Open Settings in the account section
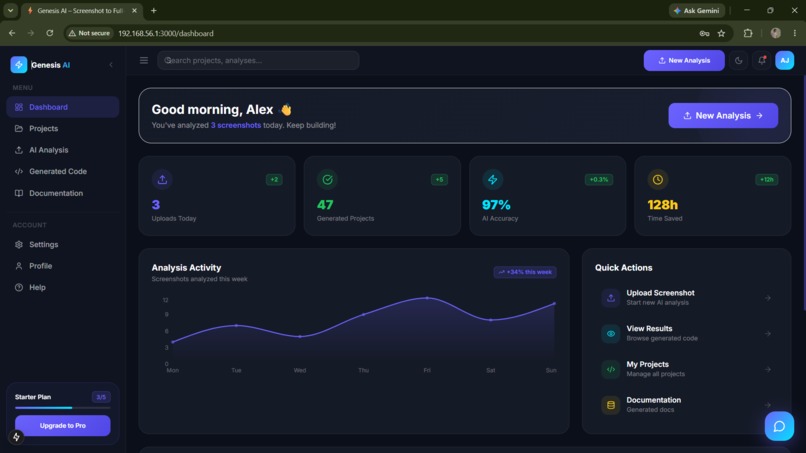 click(63, 244)
